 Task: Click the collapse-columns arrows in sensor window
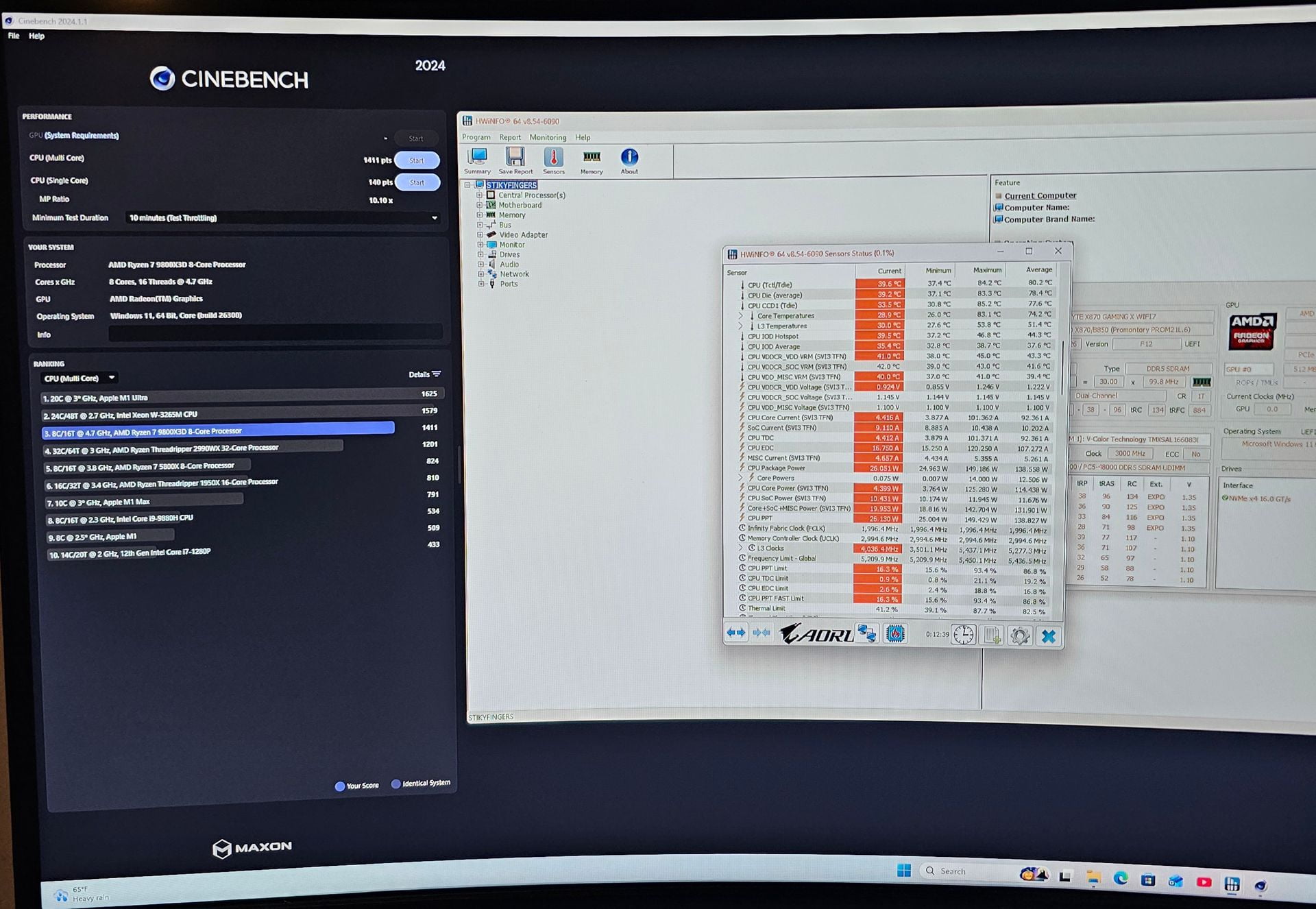point(761,633)
